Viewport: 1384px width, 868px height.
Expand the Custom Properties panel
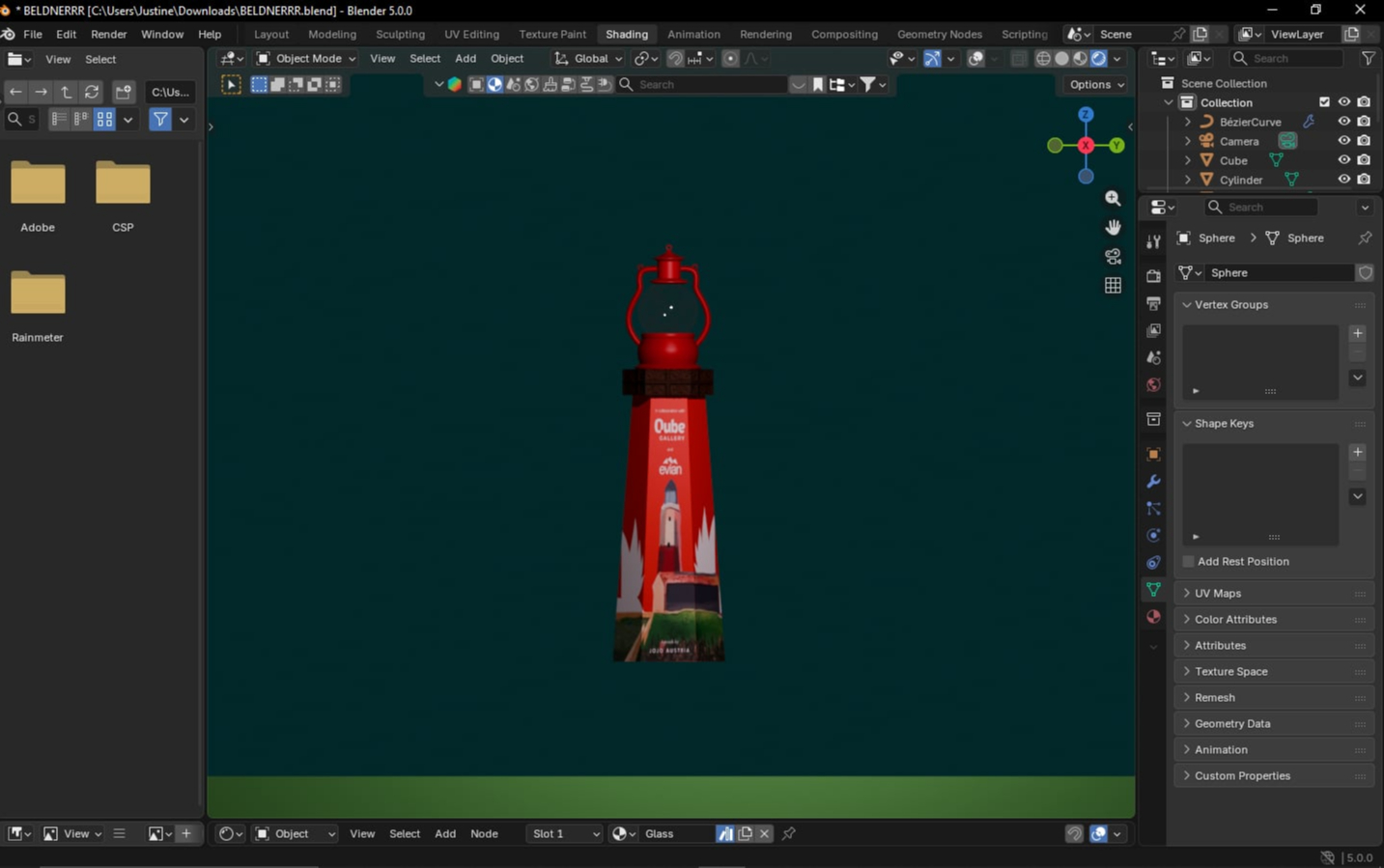point(1274,775)
